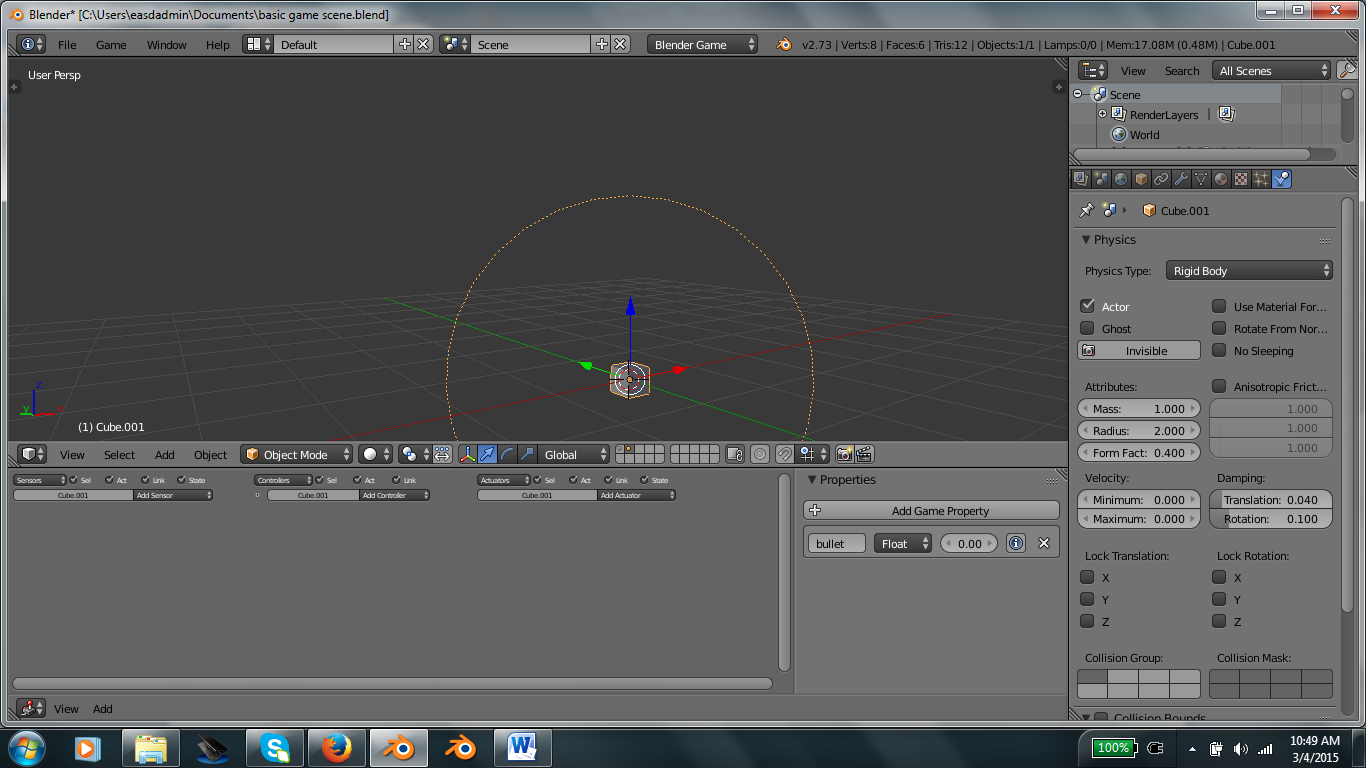The width and height of the screenshot is (1366, 768).
Task: Click Add Game Property button
Action: 931,510
